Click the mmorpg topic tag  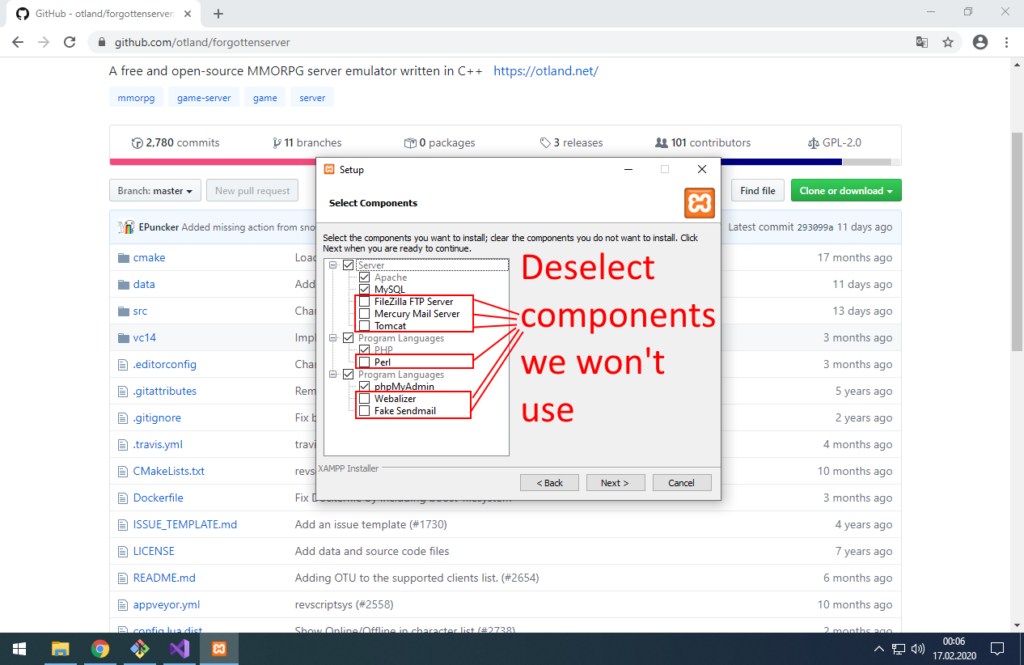point(136,97)
